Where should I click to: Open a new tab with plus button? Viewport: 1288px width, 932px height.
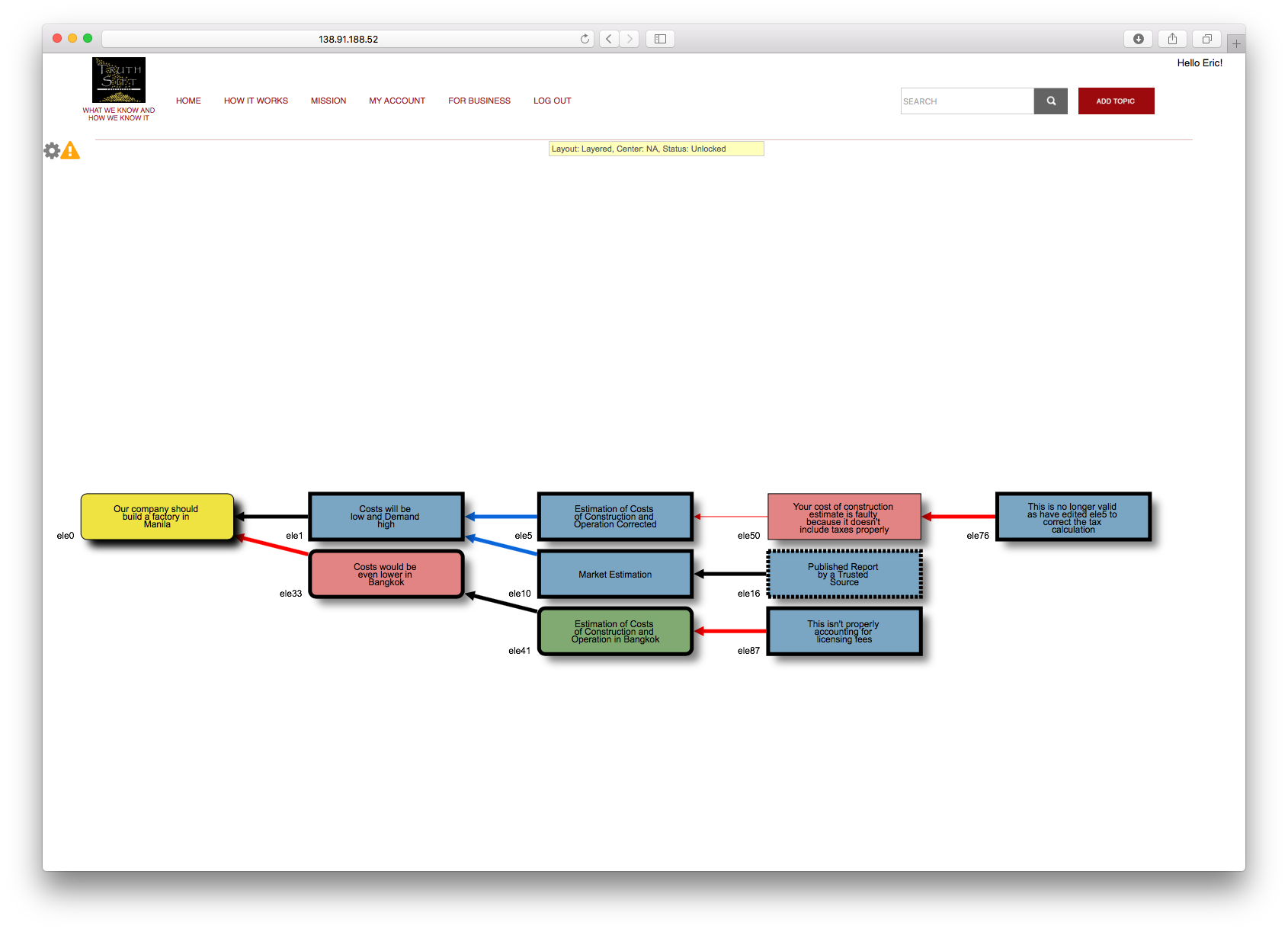coord(1236,44)
